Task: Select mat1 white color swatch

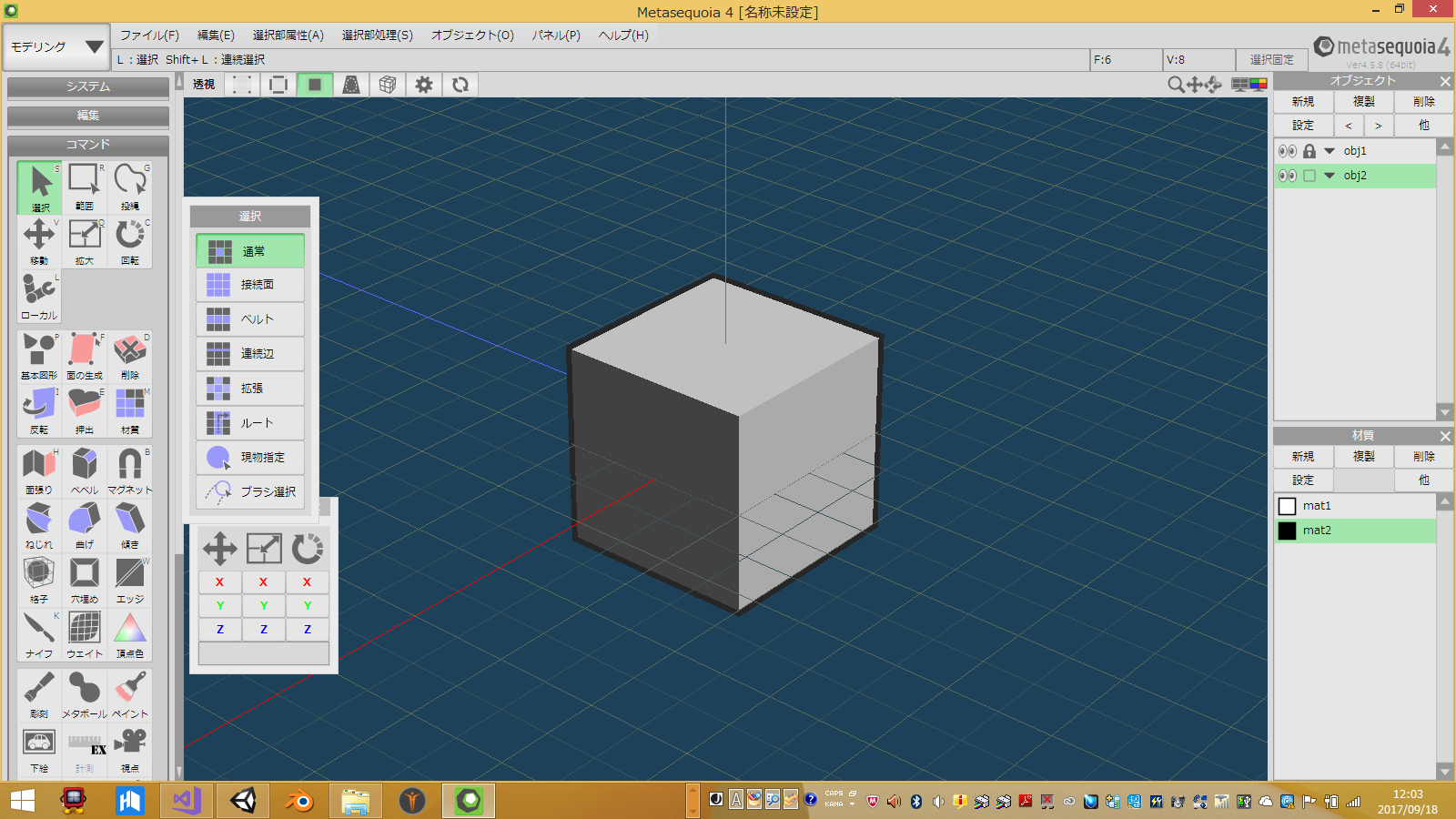Action: click(x=1287, y=506)
